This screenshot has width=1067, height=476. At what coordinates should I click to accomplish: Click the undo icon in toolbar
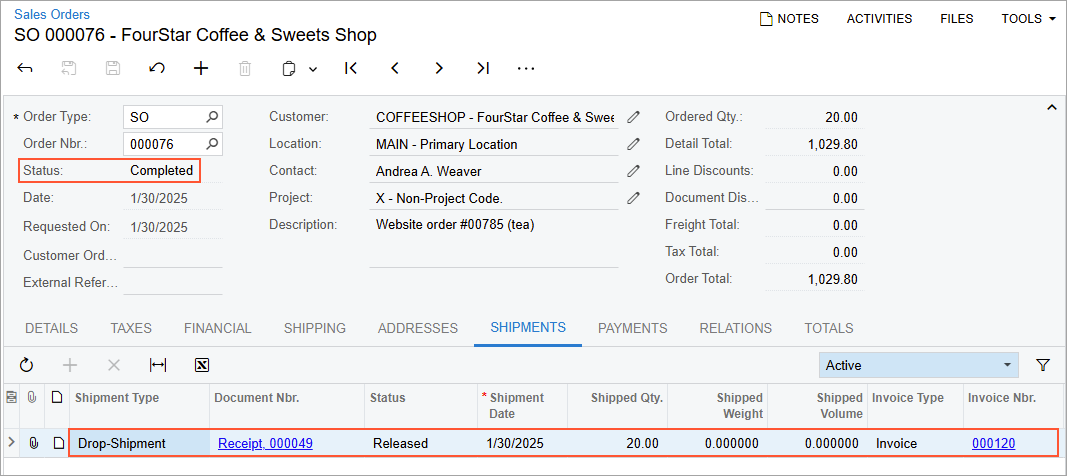tap(157, 68)
